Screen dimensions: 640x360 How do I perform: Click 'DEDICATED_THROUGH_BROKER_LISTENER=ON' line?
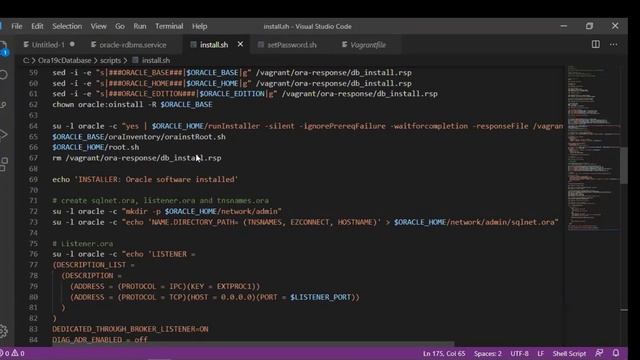pos(130,329)
